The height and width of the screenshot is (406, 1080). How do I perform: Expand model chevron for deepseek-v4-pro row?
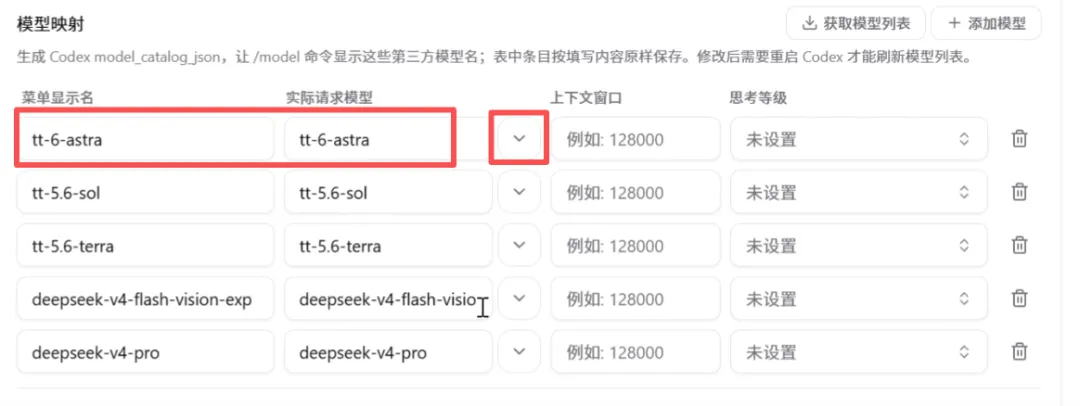pyautogui.click(x=519, y=352)
